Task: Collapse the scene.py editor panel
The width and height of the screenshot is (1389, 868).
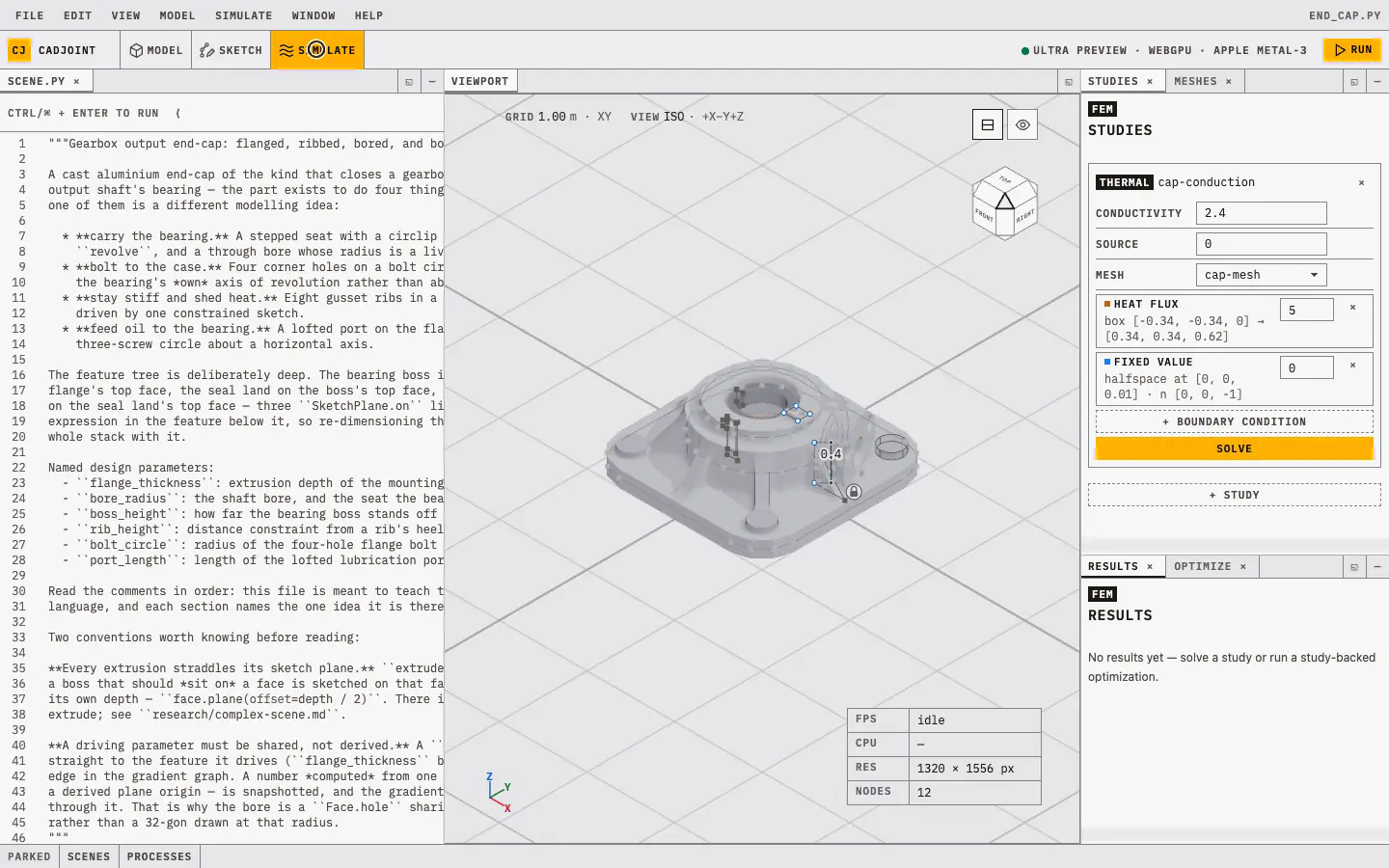Action: coord(431,82)
